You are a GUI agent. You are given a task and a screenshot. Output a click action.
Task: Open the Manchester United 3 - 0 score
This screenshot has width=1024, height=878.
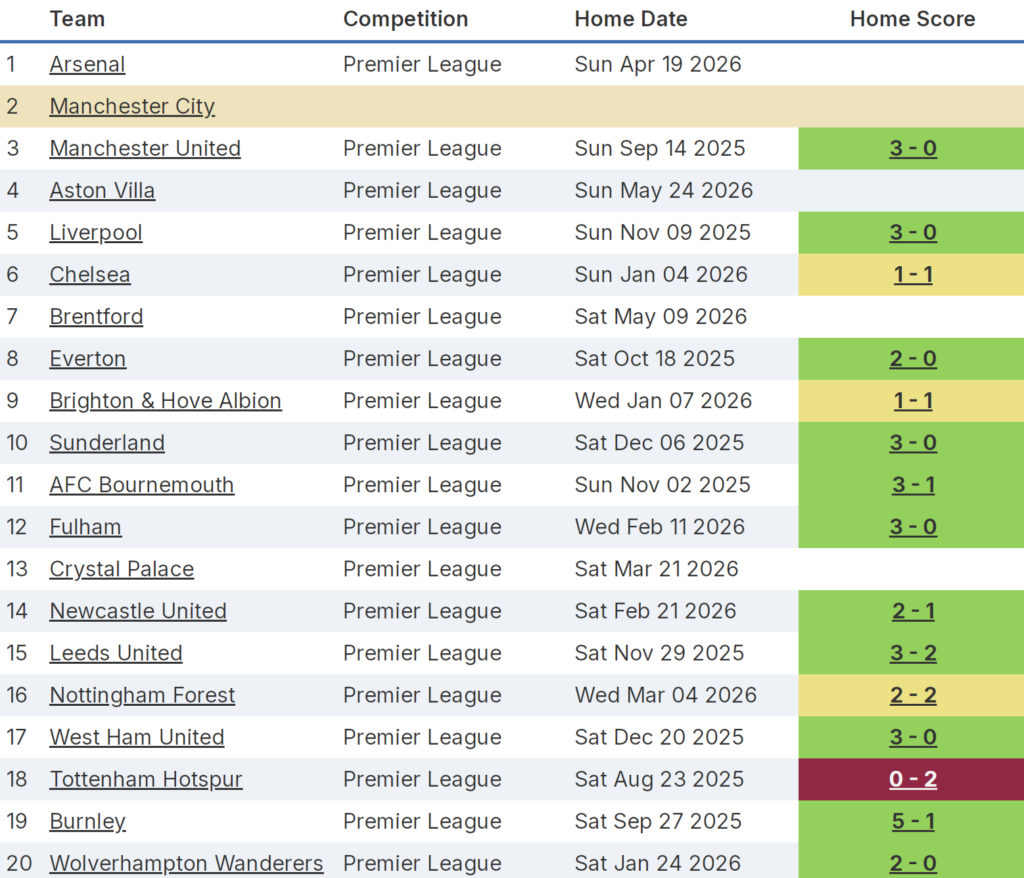click(x=912, y=149)
